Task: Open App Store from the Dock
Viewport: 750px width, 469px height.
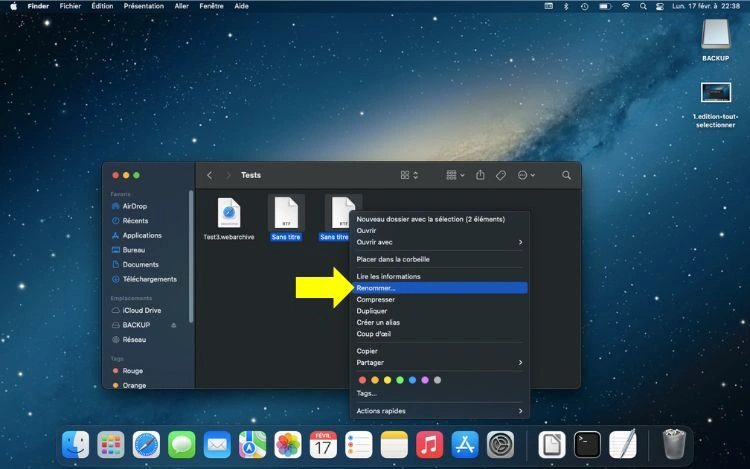Action: click(x=465, y=445)
